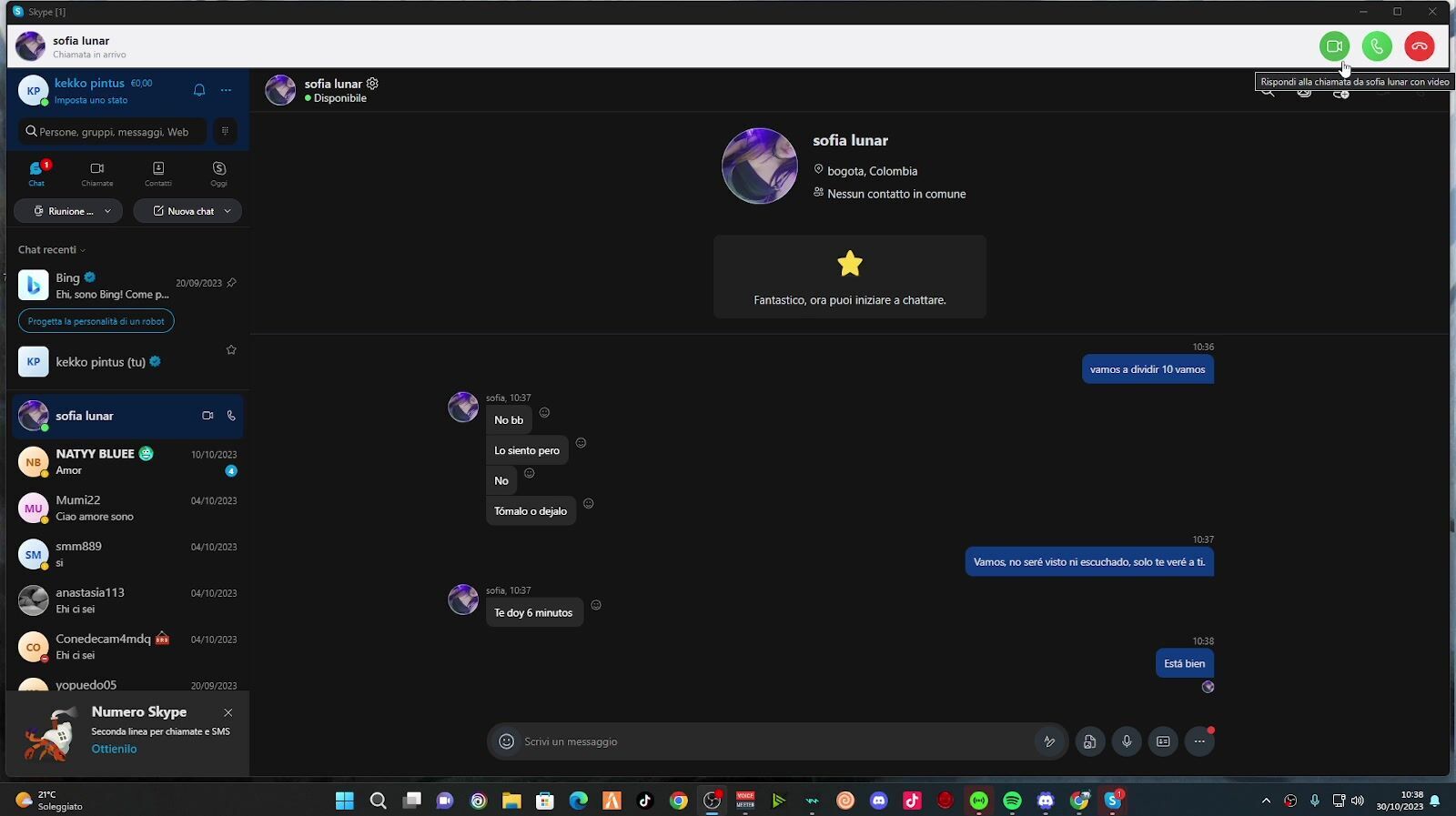Click the add files icon
The width and height of the screenshot is (1456, 816).
coord(1089,741)
